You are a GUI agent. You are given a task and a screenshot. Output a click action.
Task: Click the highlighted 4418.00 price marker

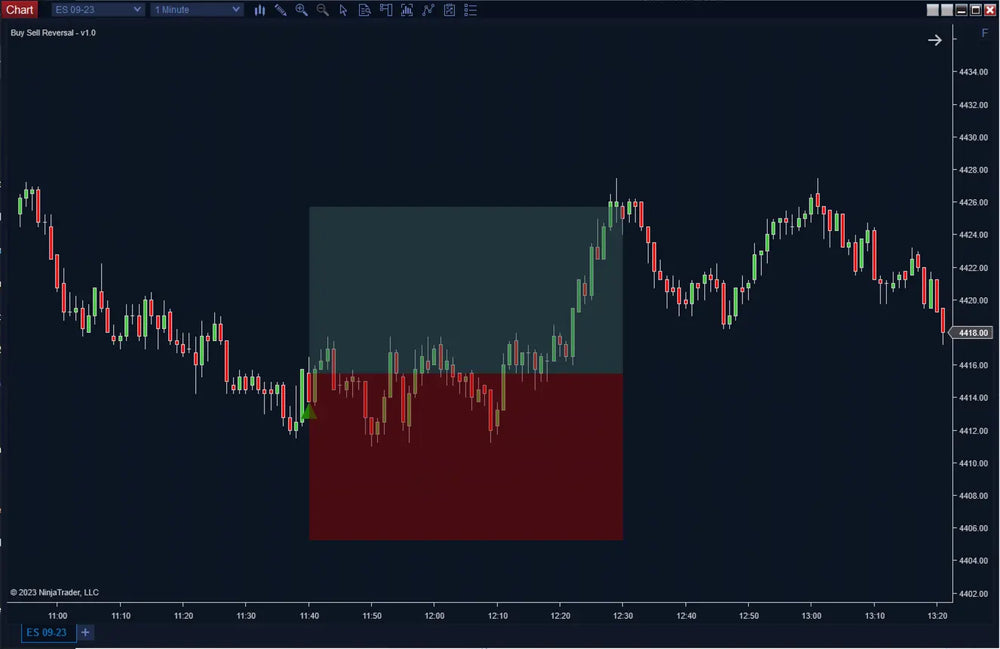pyautogui.click(x=974, y=331)
